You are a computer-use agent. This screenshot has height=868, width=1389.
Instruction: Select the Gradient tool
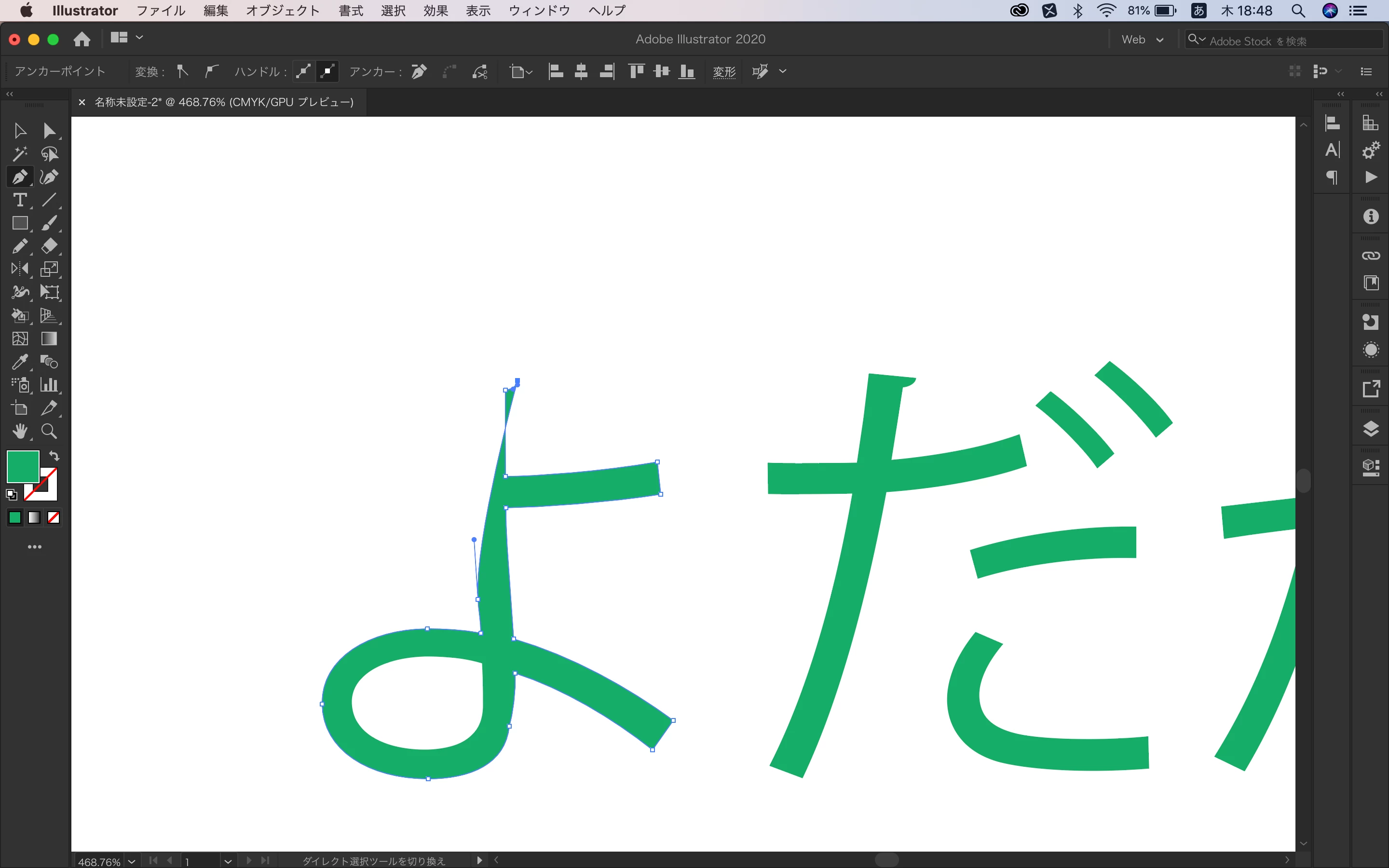[x=49, y=339]
